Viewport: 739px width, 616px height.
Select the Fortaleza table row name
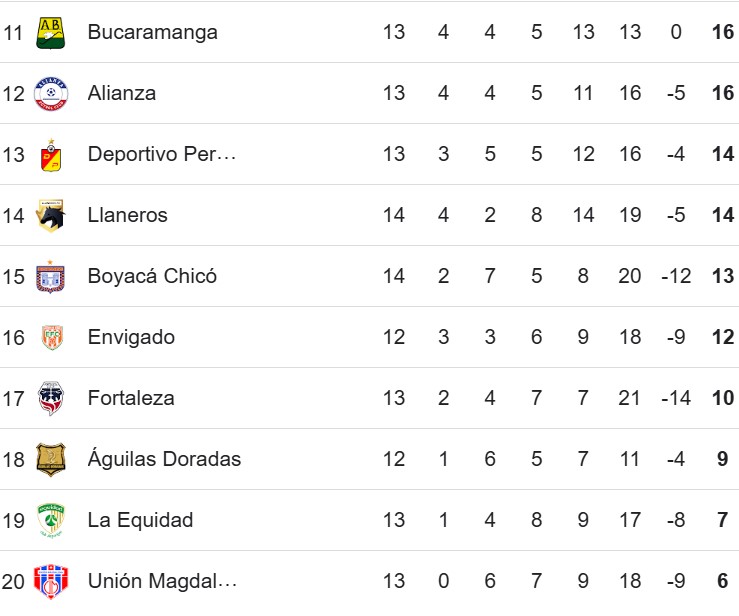point(131,398)
